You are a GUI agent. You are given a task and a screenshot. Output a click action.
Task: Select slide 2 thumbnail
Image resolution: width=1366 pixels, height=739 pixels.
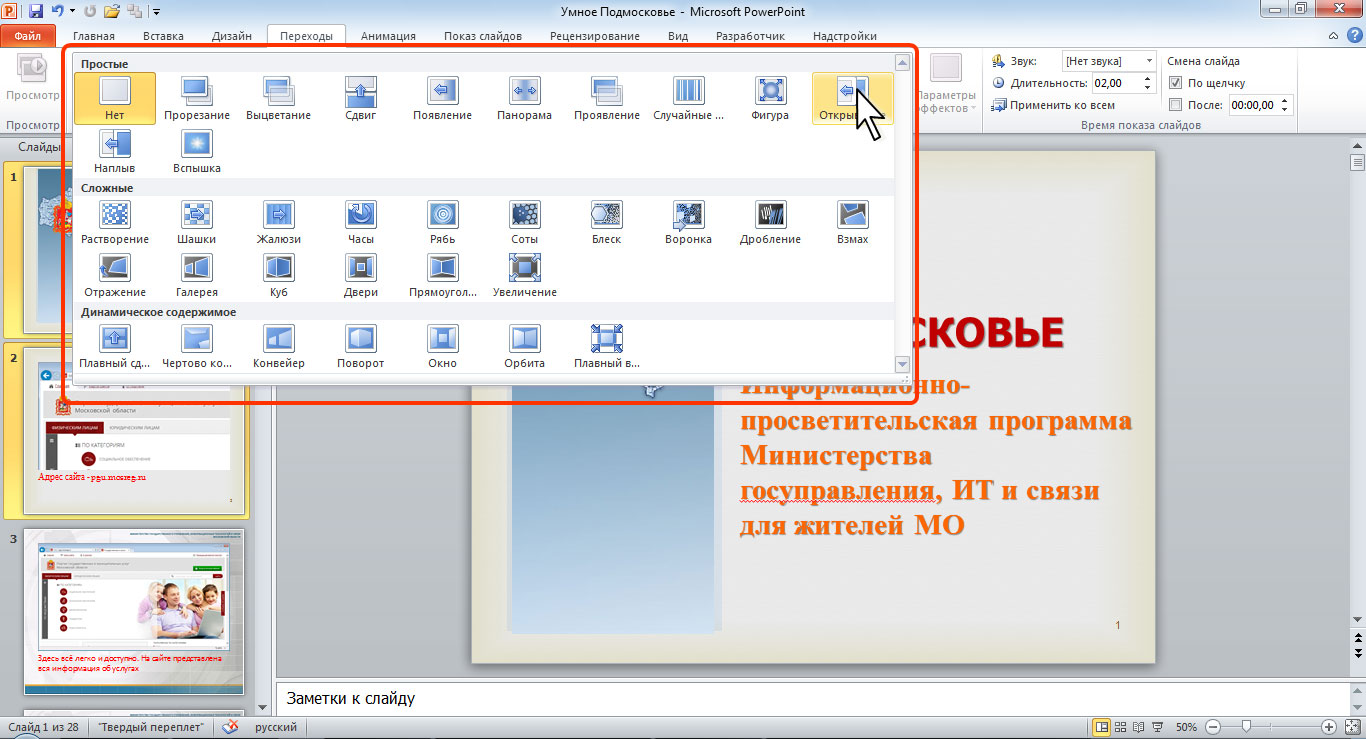point(134,430)
